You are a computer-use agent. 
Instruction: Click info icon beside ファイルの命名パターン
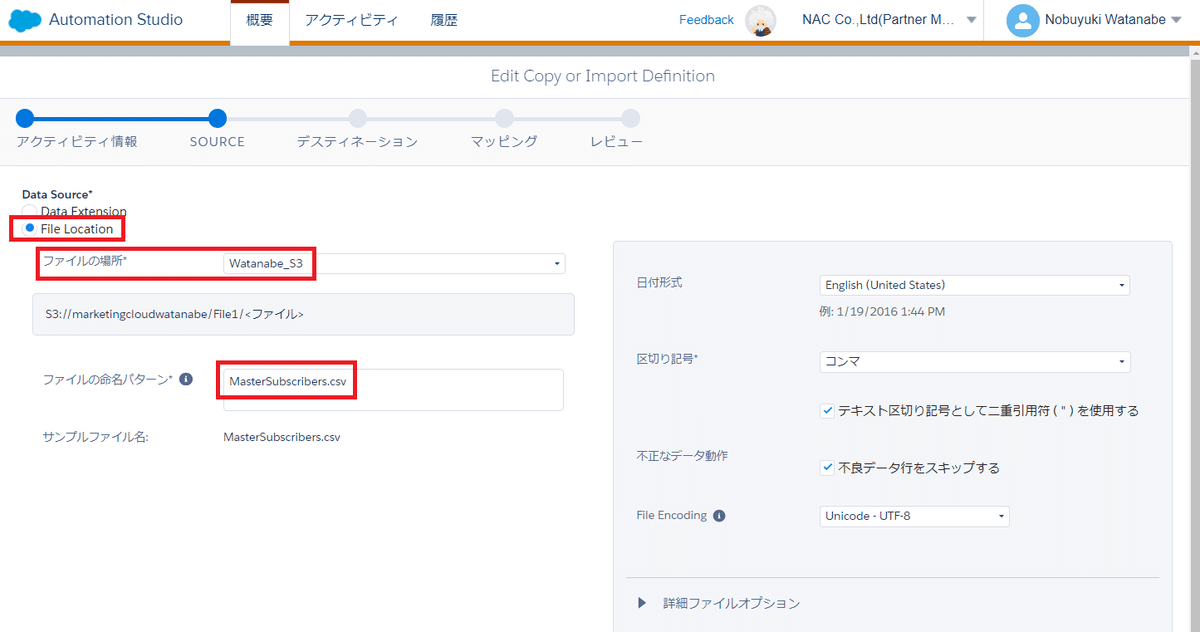coord(185,379)
